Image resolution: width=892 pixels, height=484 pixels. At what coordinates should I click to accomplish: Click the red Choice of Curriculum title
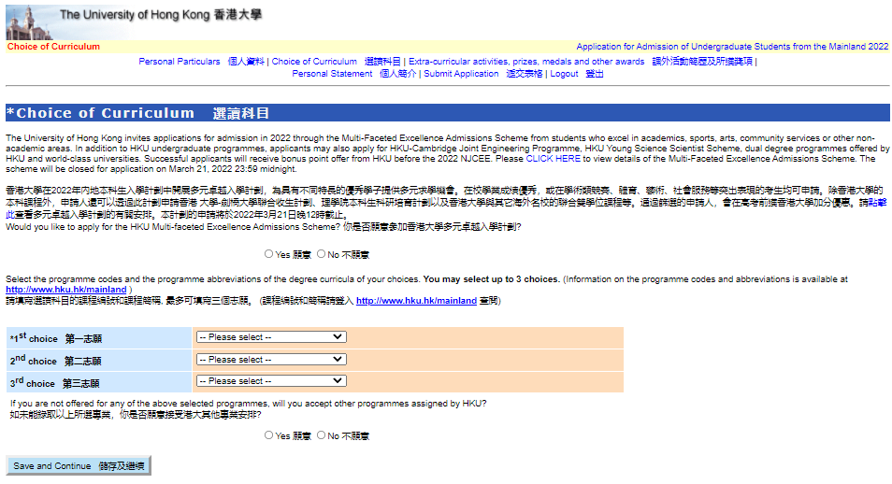53,47
